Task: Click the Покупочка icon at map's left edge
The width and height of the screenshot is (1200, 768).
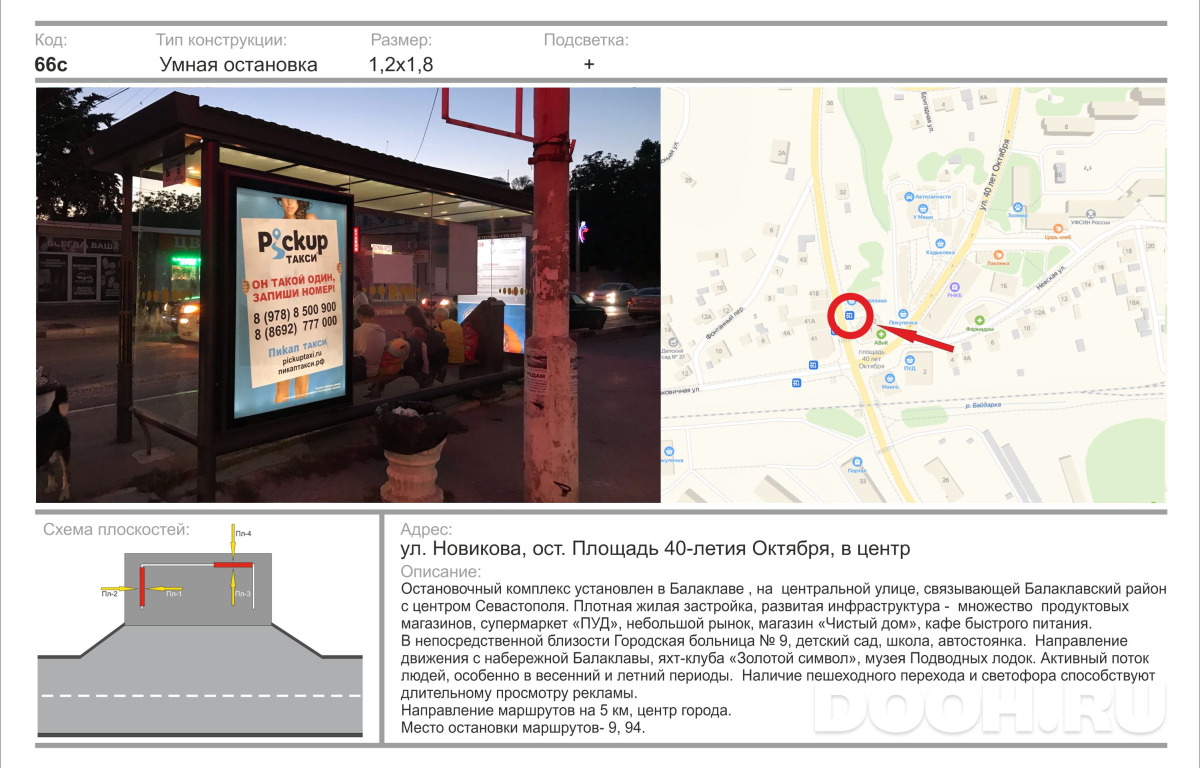Action: 669,451
